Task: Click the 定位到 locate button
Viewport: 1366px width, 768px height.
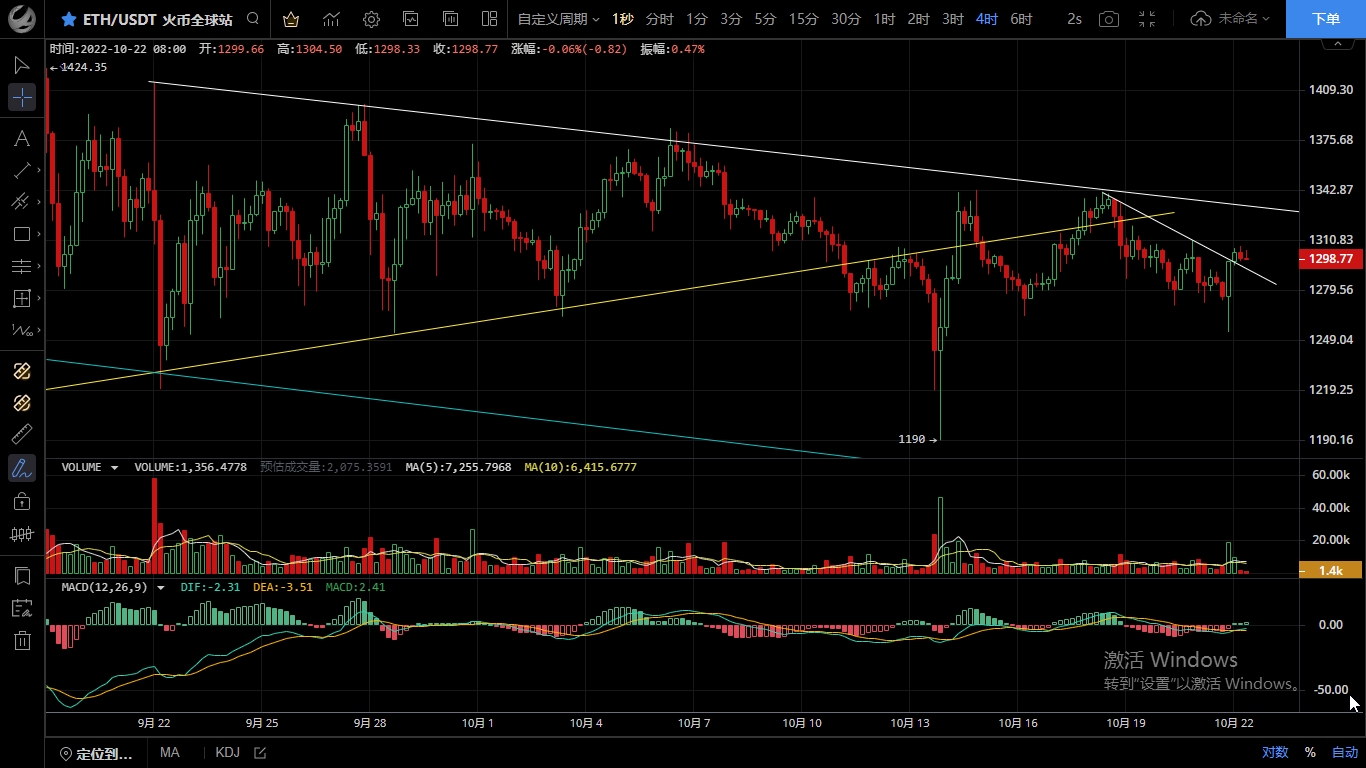Action: tap(96, 753)
